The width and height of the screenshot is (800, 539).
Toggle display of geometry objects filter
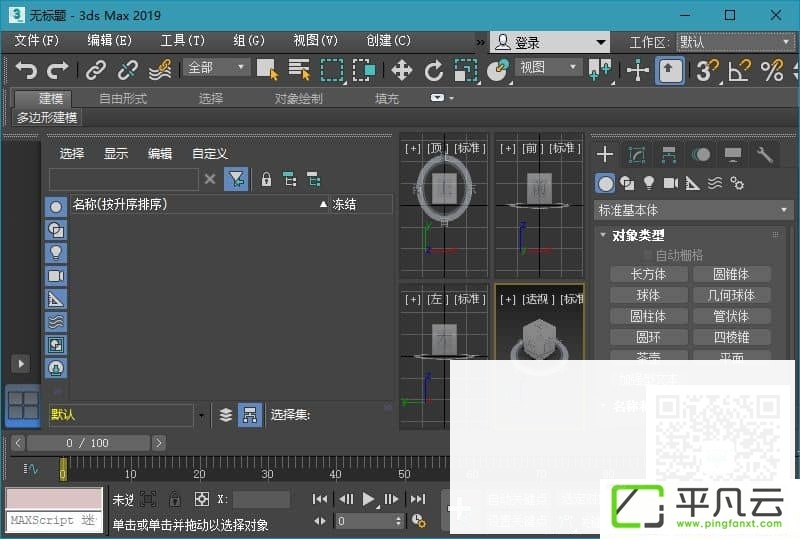(56, 207)
